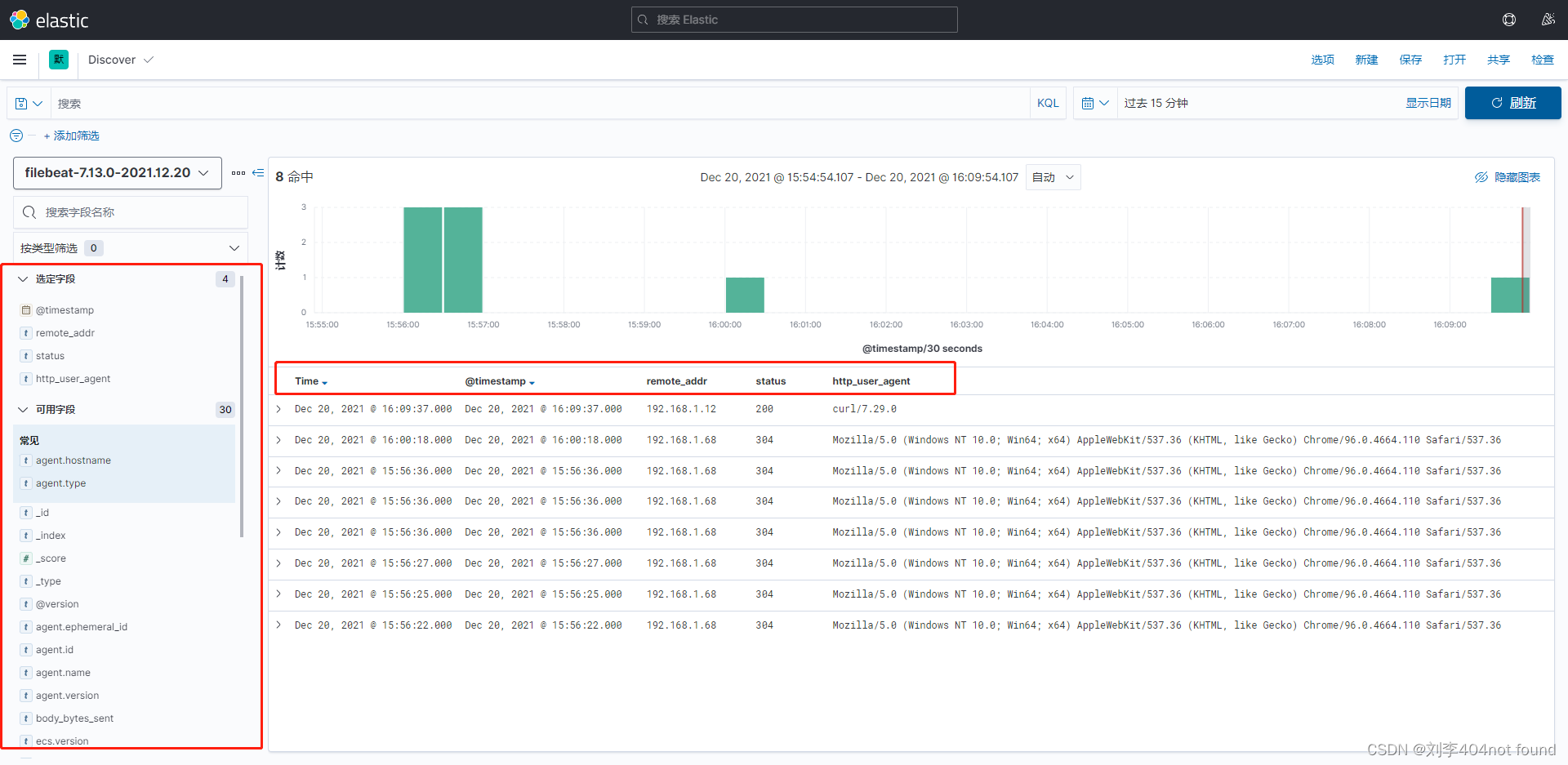
Task: Open the hamburger navigation menu
Action: click(x=20, y=60)
